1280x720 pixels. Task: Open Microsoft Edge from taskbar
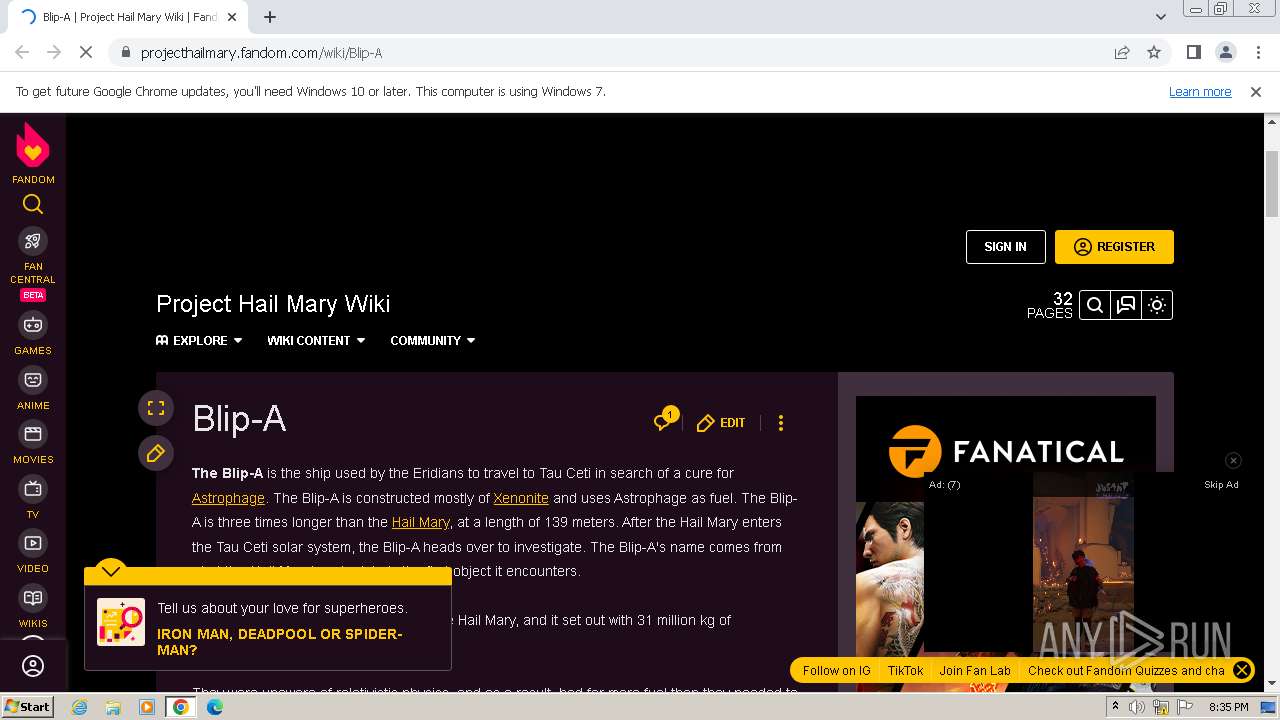click(214, 707)
